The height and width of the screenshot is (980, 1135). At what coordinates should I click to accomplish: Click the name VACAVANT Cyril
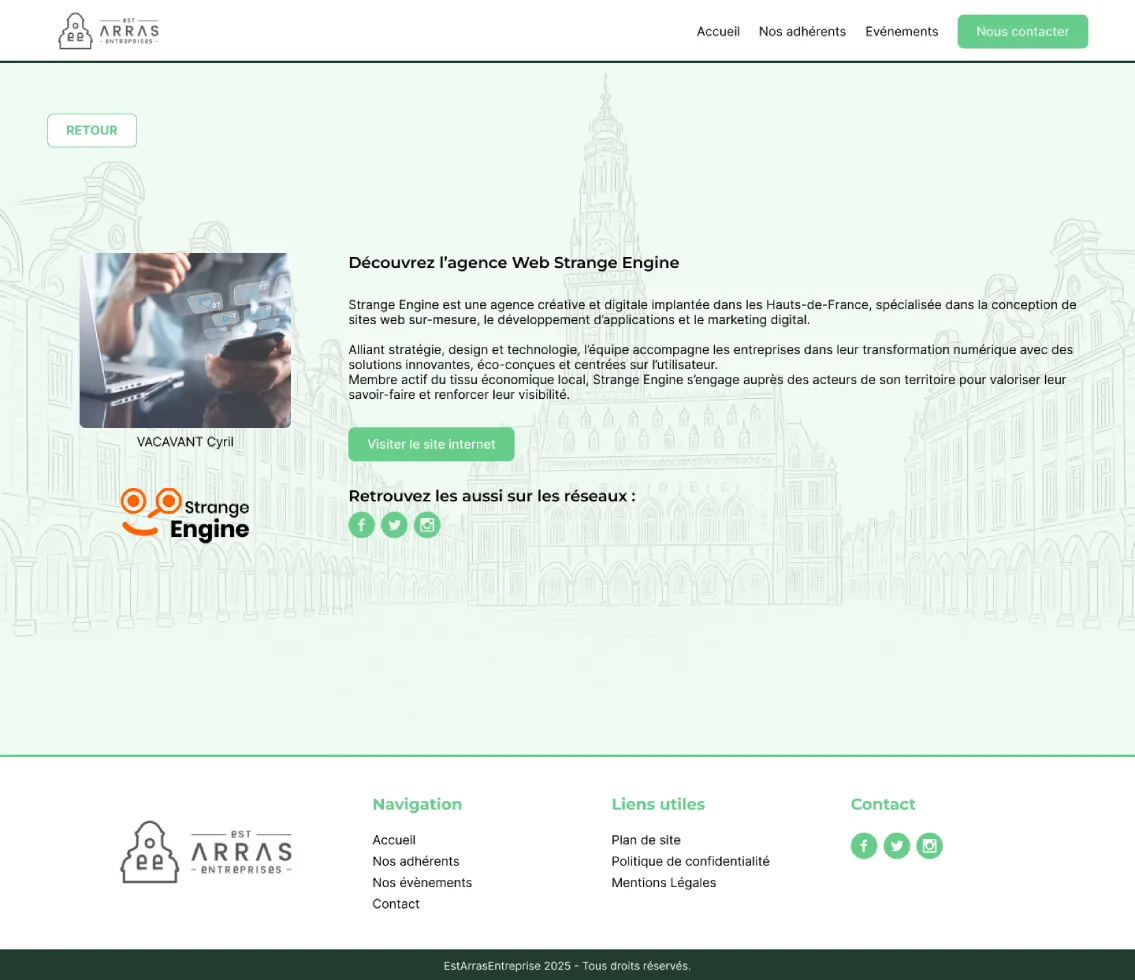185,442
